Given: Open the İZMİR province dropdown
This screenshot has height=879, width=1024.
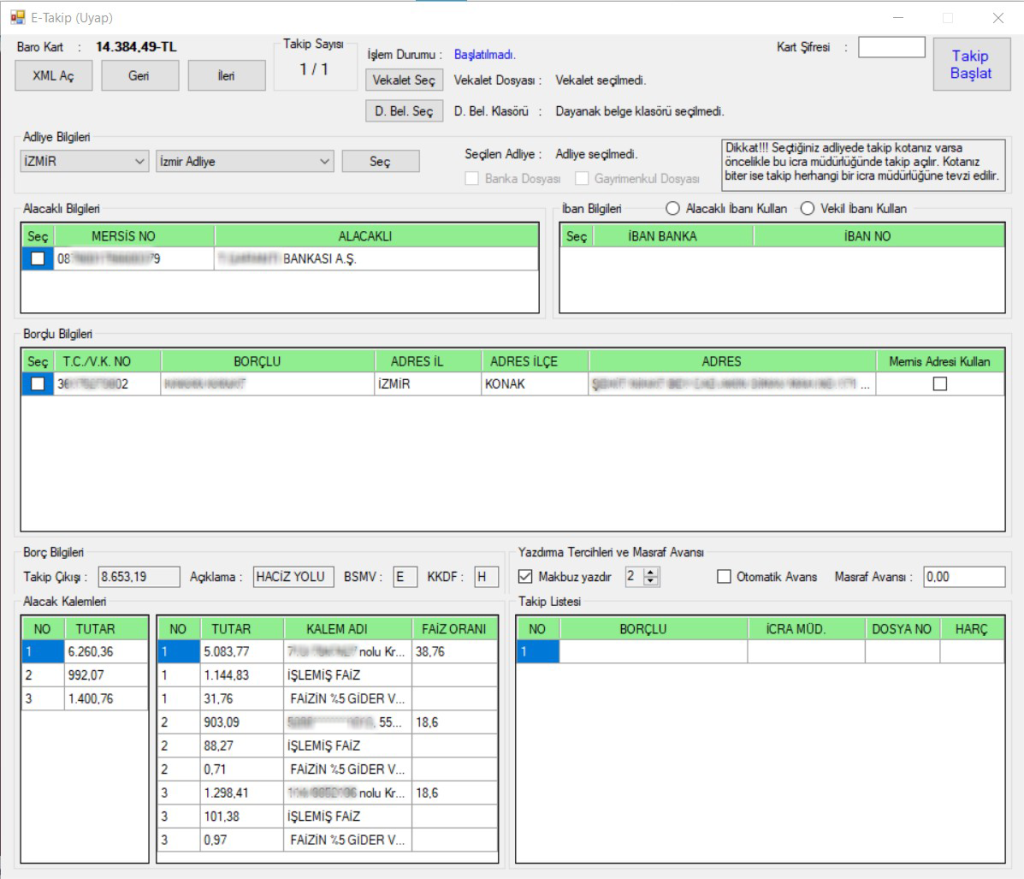Looking at the screenshot, I should [x=85, y=161].
